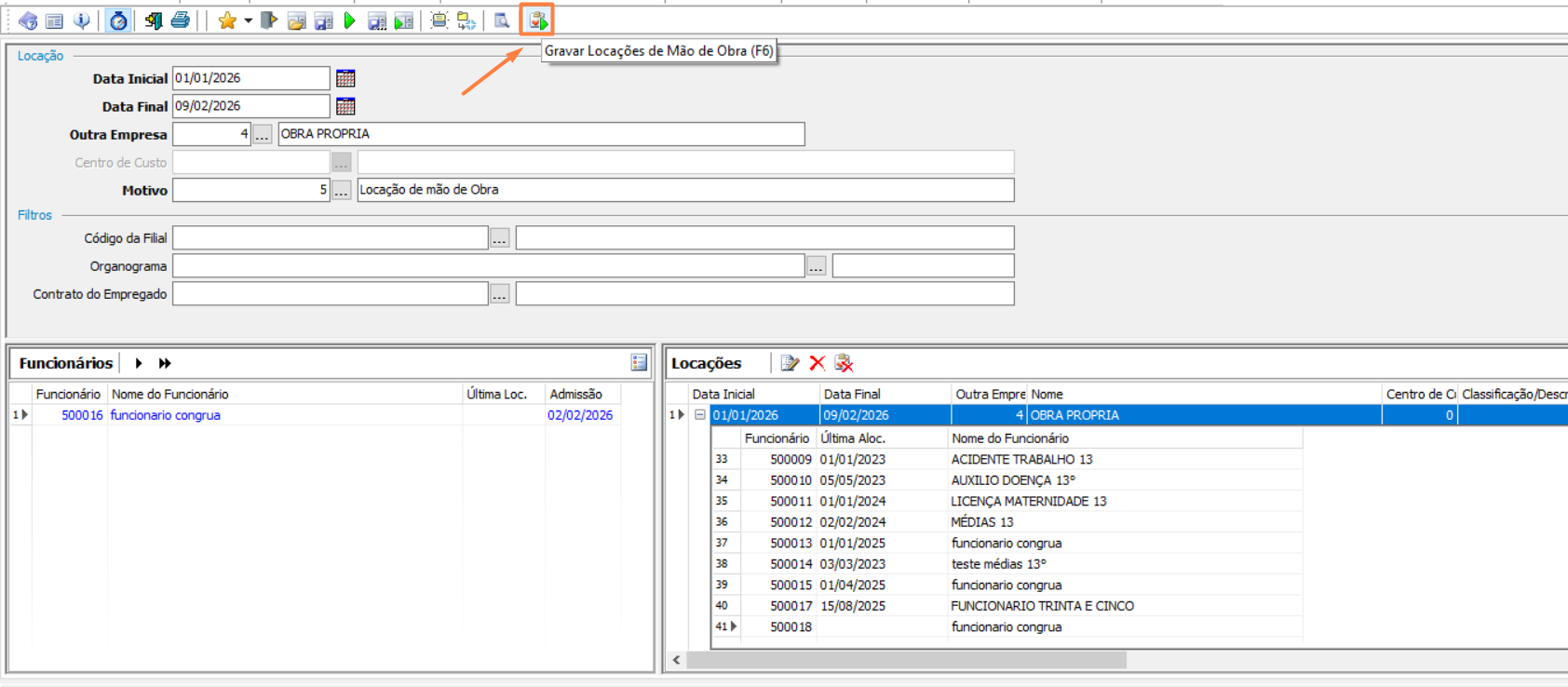Click the magnifier search icon in toolbar
This screenshot has height=687, width=1568.
click(502, 20)
